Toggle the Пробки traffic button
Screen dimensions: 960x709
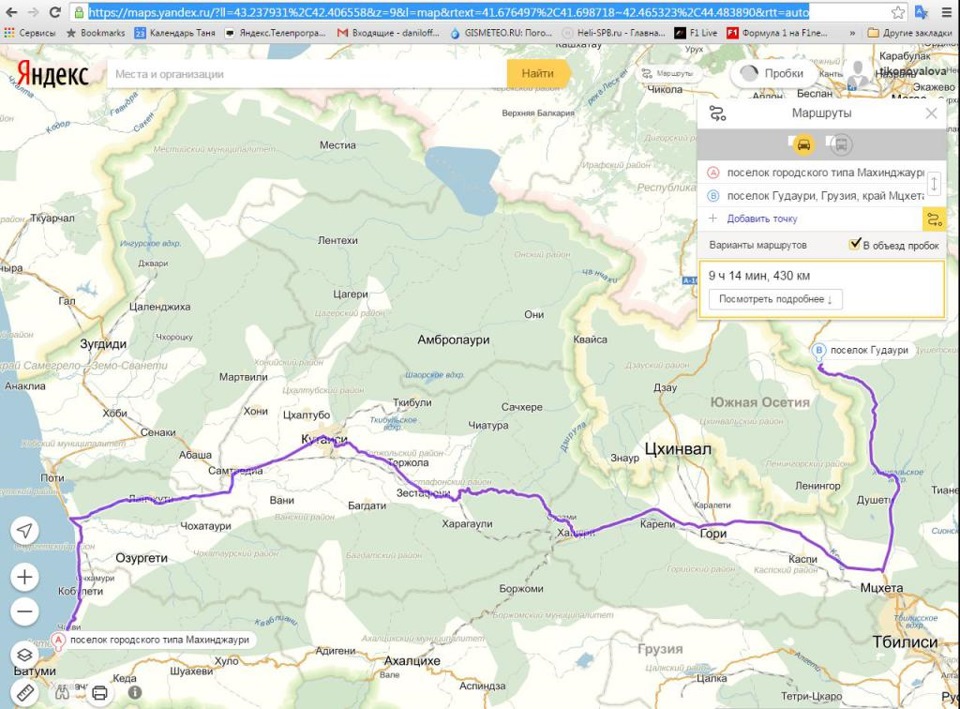pos(772,73)
